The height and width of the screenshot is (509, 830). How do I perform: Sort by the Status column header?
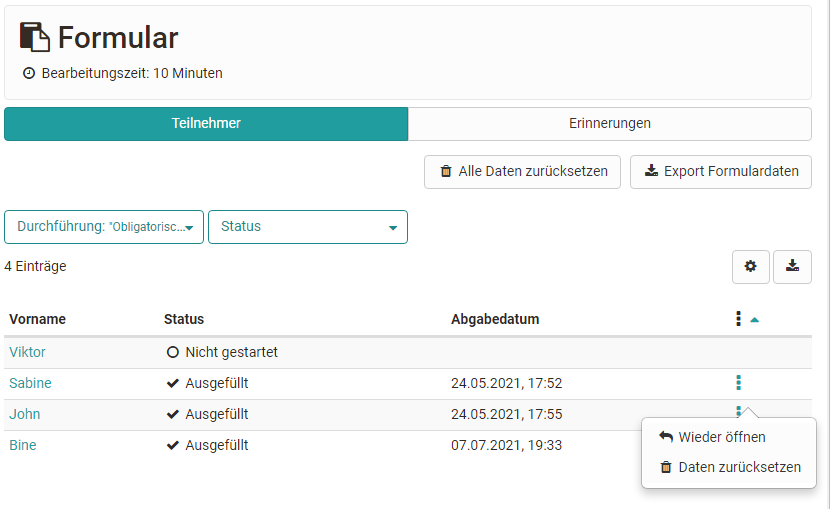click(x=184, y=319)
